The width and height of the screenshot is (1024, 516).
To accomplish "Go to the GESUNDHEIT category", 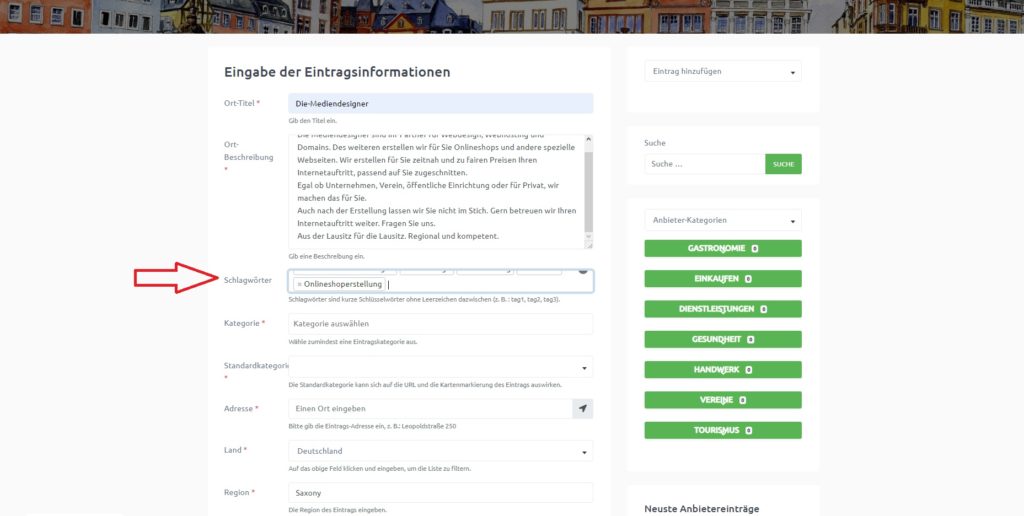I will pyautogui.click(x=722, y=340).
